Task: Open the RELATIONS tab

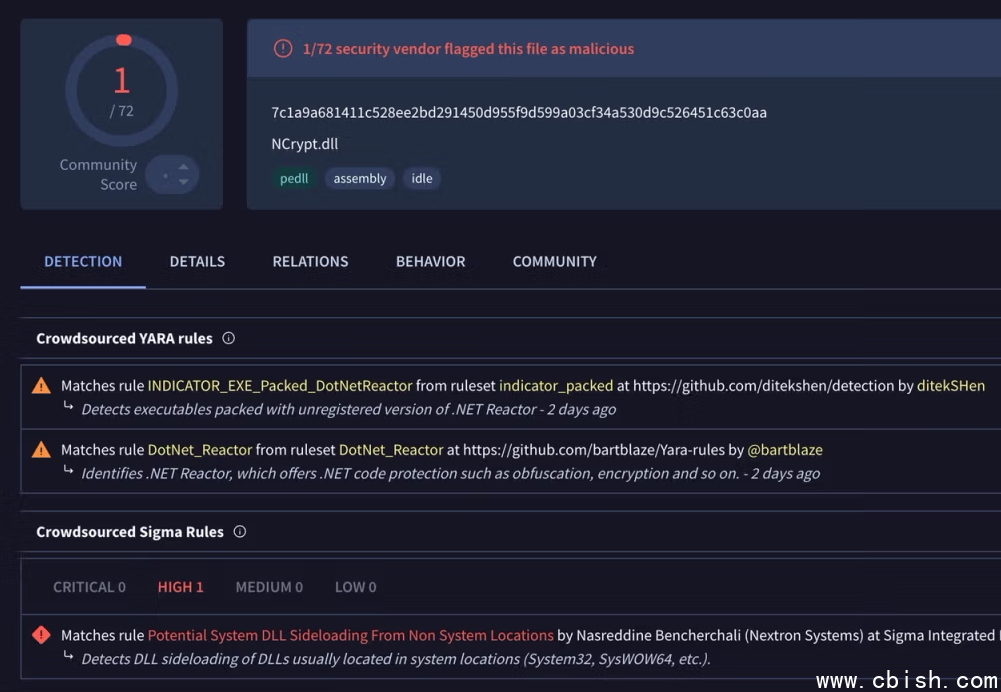Action: [310, 262]
